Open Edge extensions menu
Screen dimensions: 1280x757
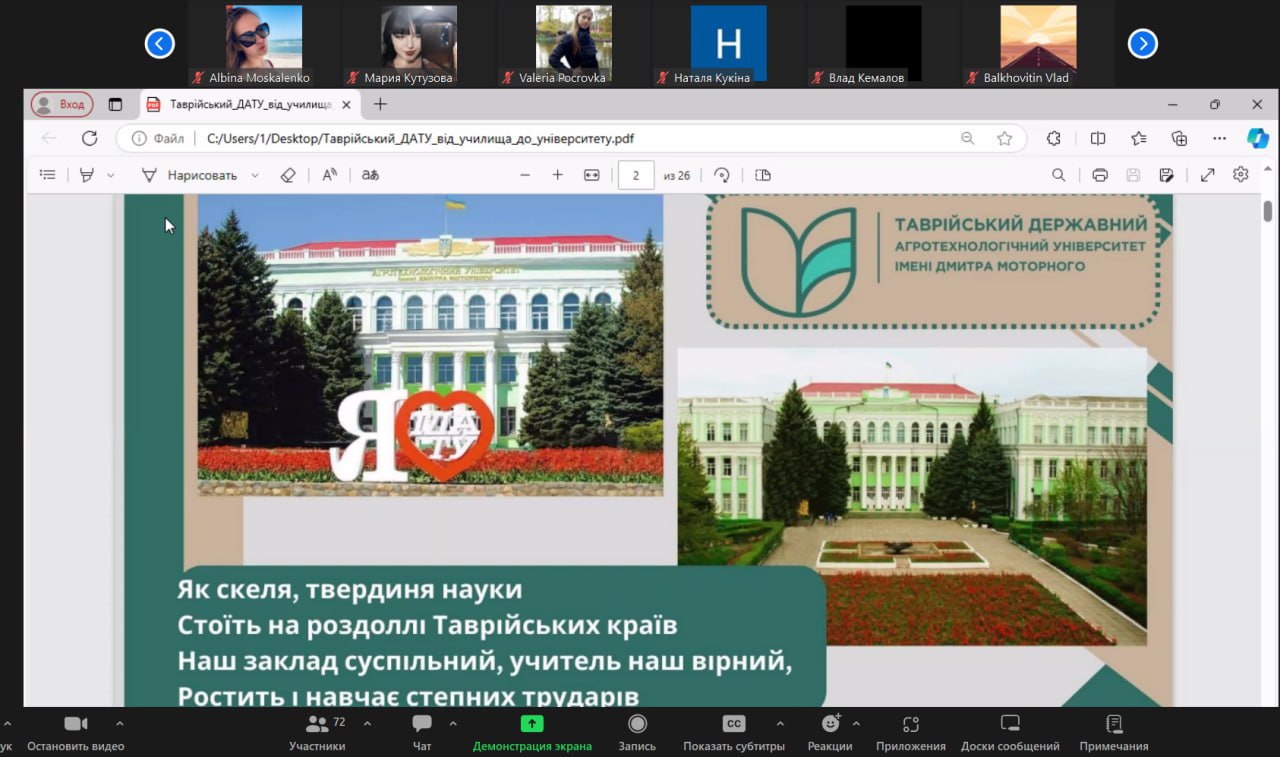click(1054, 139)
